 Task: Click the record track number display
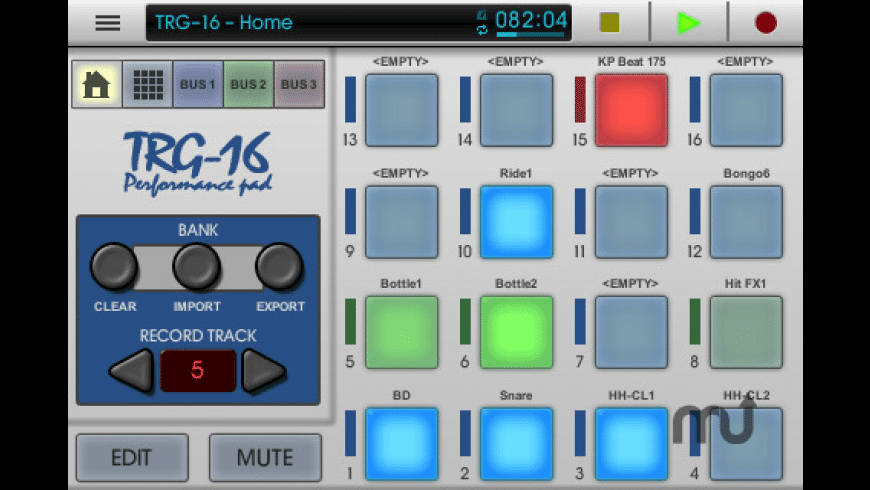(x=198, y=370)
